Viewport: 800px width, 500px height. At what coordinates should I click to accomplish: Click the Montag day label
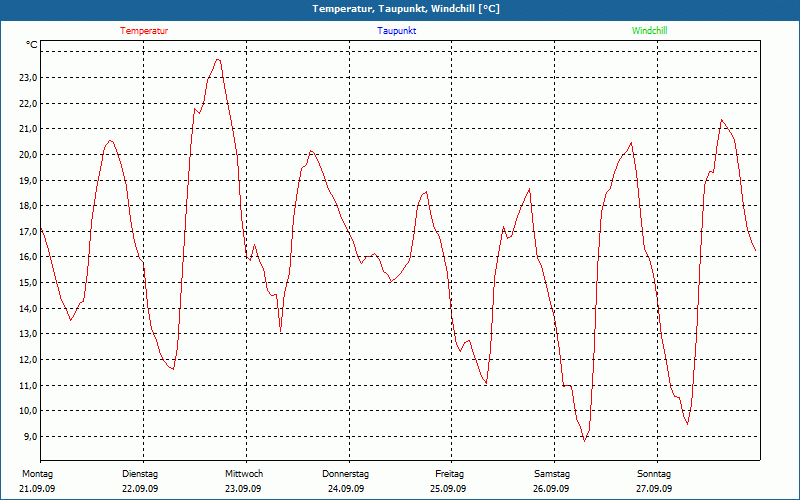(37, 474)
